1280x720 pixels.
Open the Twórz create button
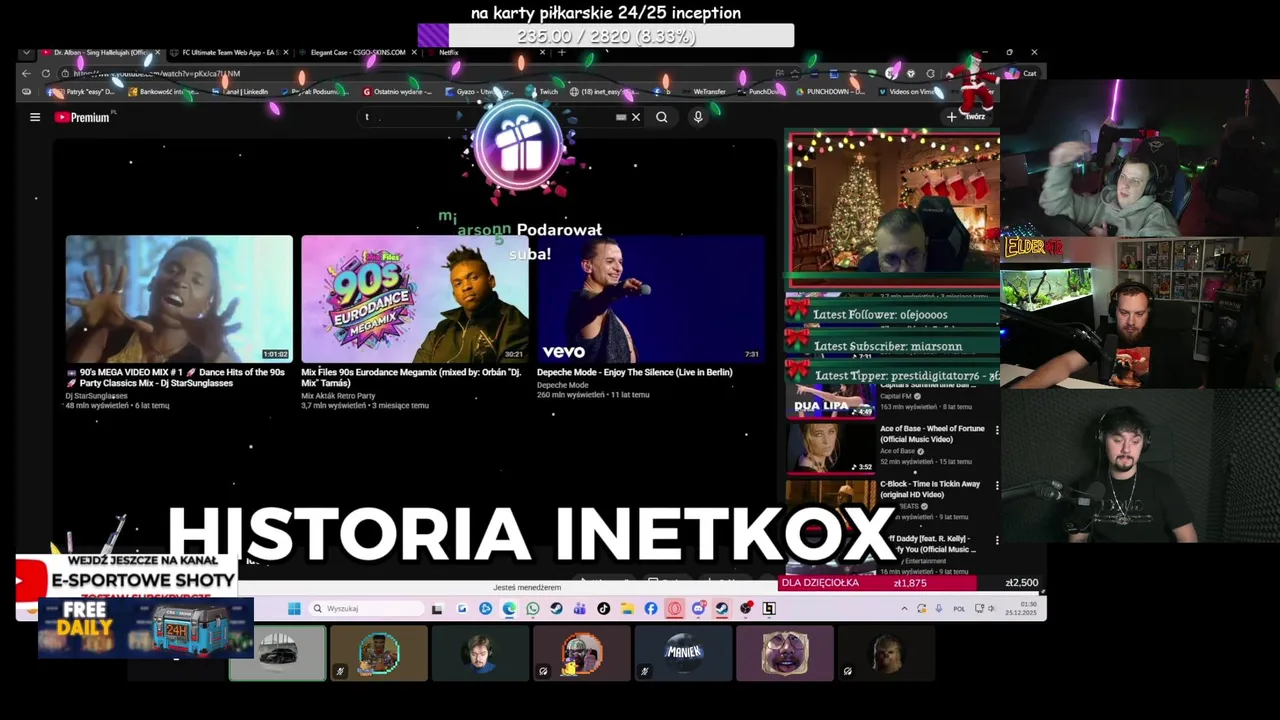(x=967, y=117)
